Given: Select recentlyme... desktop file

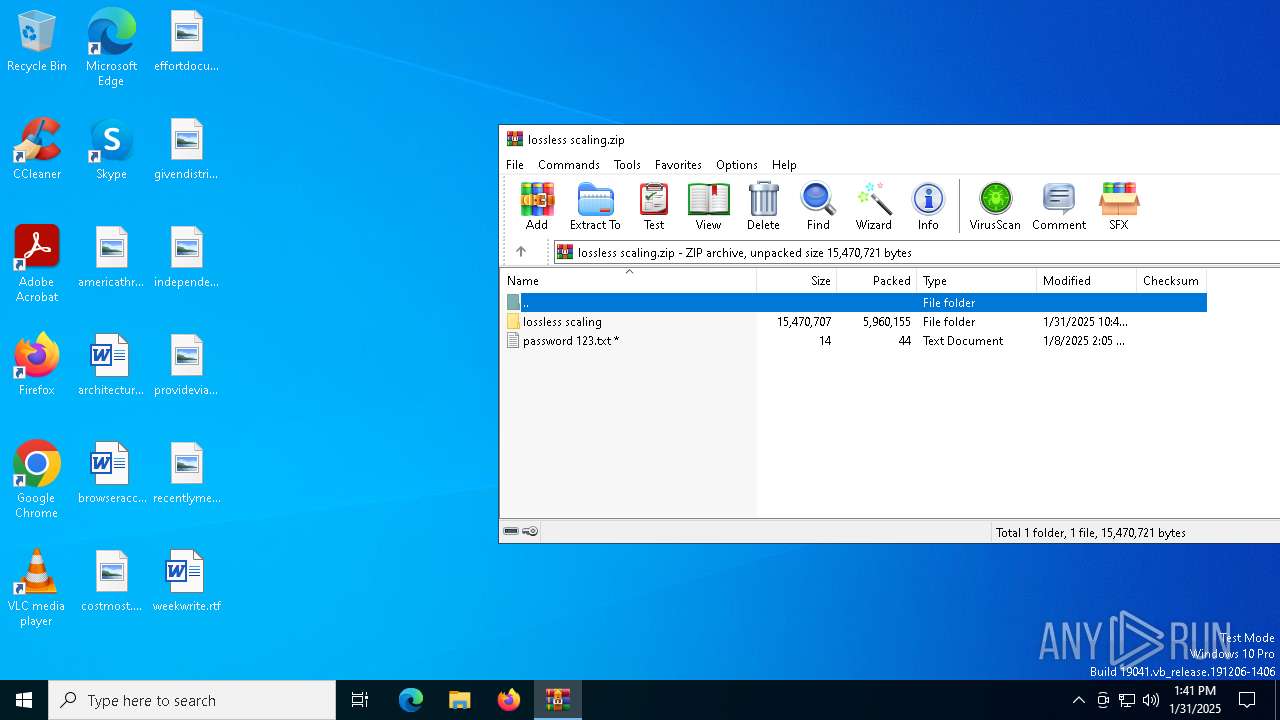Looking at the screenshot, I should 186,473.
